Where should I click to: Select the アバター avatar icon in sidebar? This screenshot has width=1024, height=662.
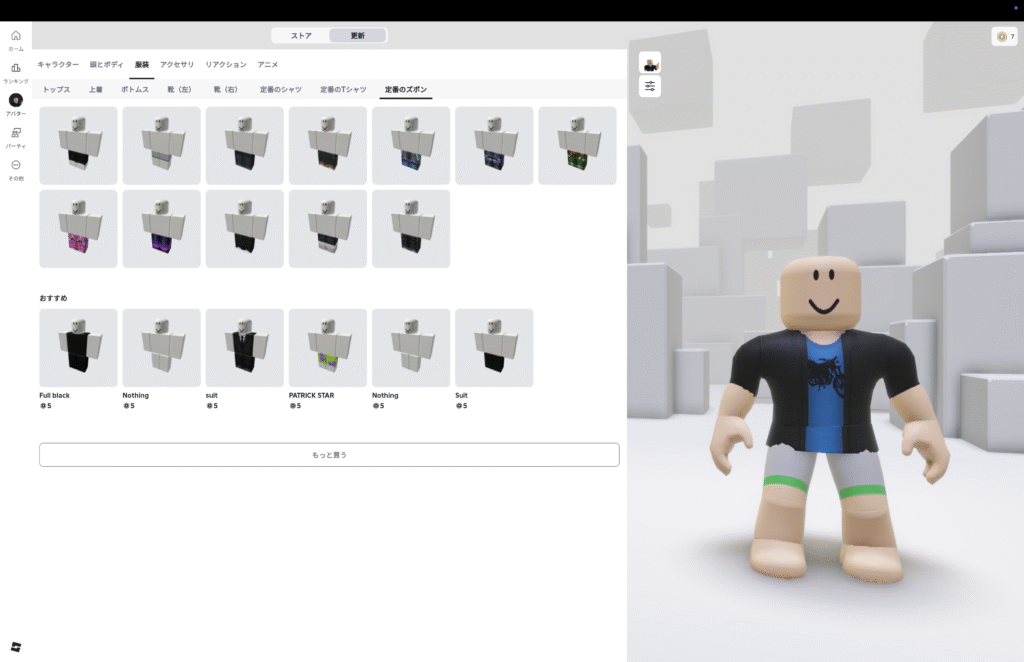pyautogui.click(x=15, y=101)
